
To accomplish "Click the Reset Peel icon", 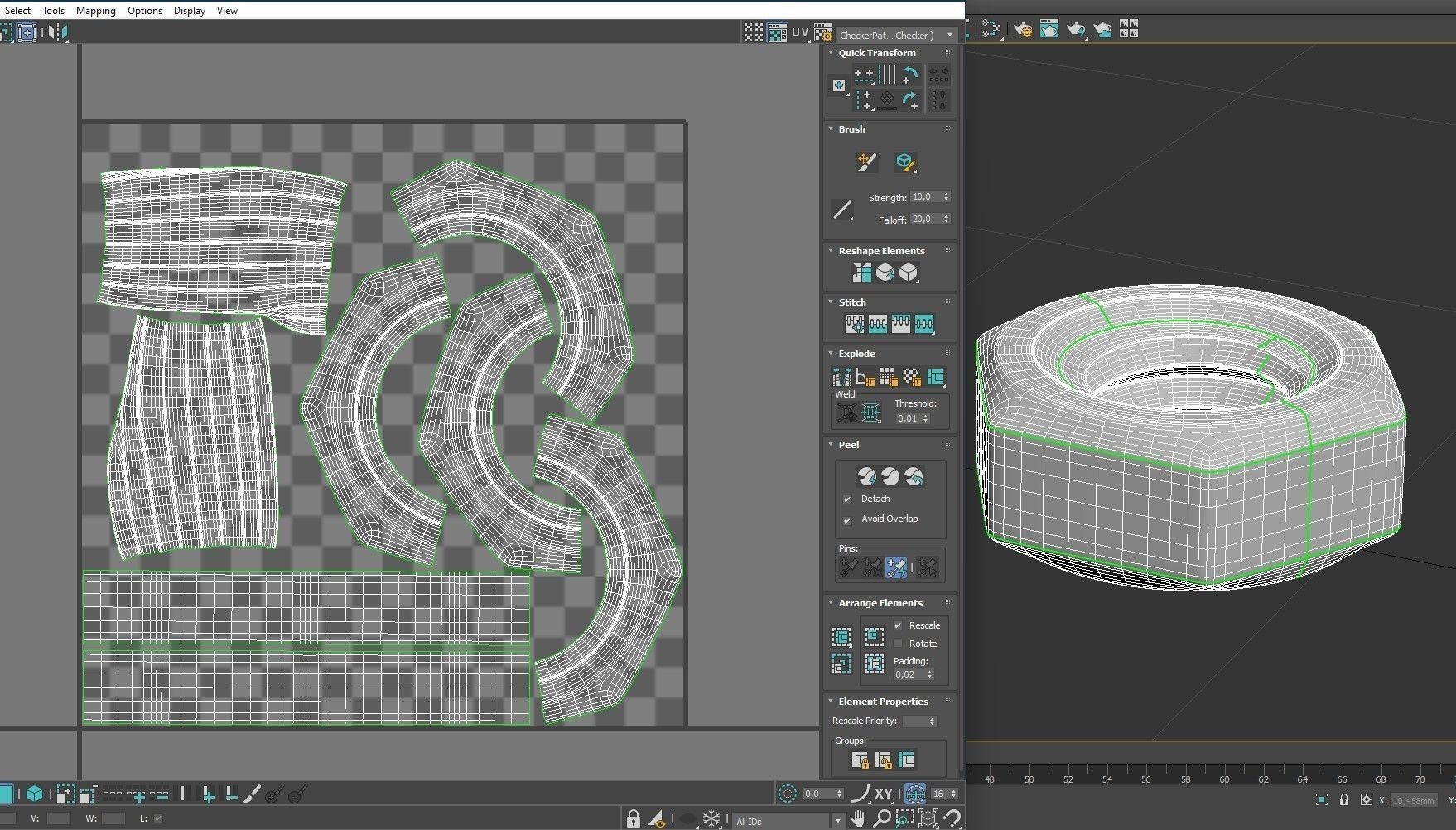I will (914, 476).
